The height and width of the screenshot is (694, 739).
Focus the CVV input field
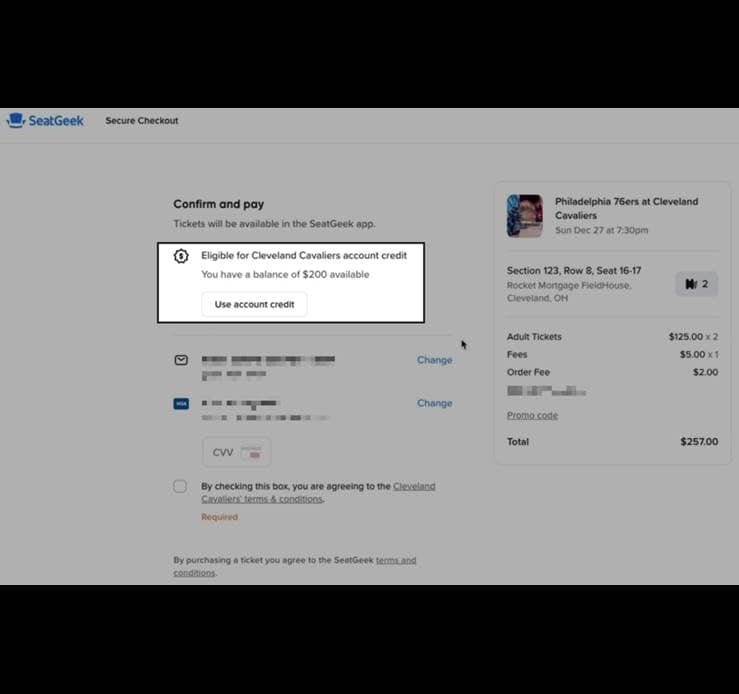click(237, 452)
